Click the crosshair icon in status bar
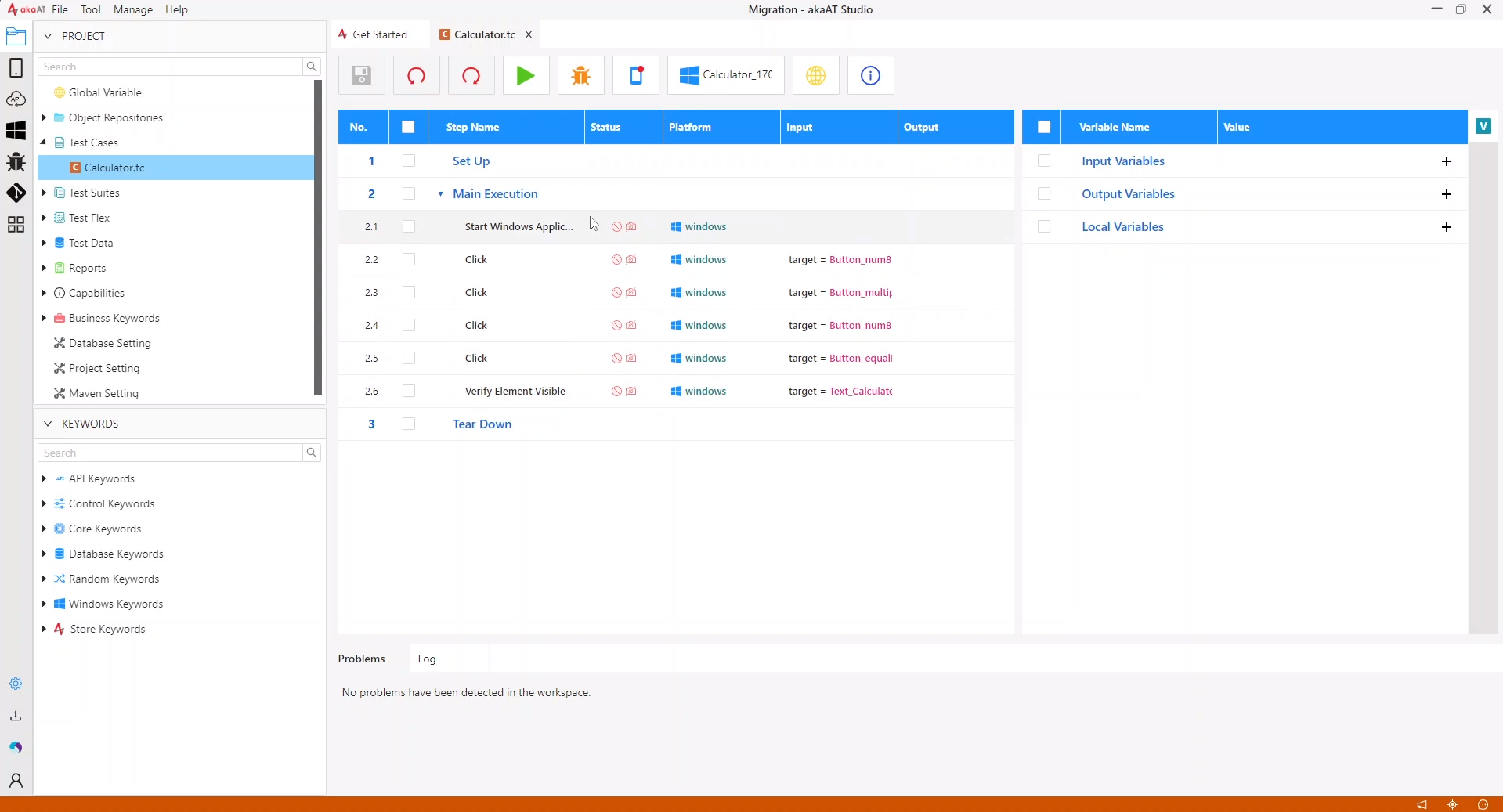 pyautogui.click(x=1453, y=804)
